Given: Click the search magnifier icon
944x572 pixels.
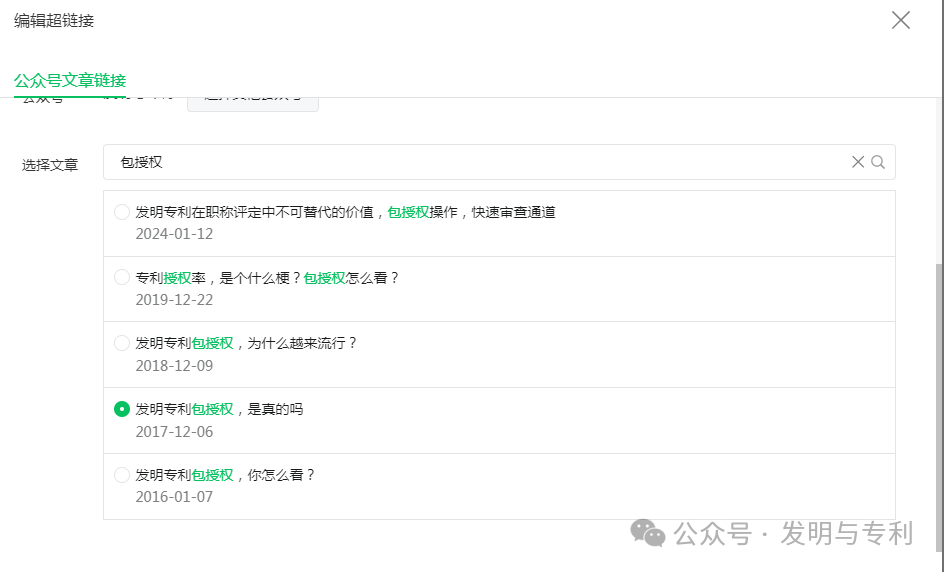Looking at the screenshot, I should [878, 162].
